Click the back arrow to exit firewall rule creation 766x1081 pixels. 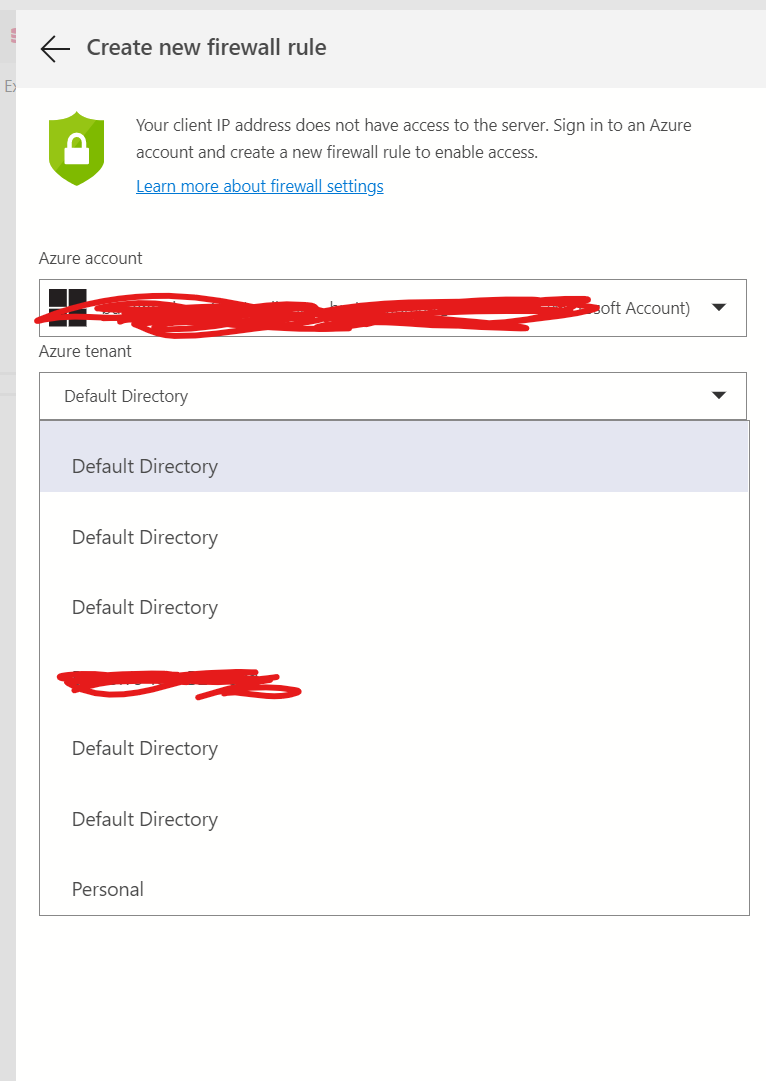pyautogui.click(x=54, y=48)
